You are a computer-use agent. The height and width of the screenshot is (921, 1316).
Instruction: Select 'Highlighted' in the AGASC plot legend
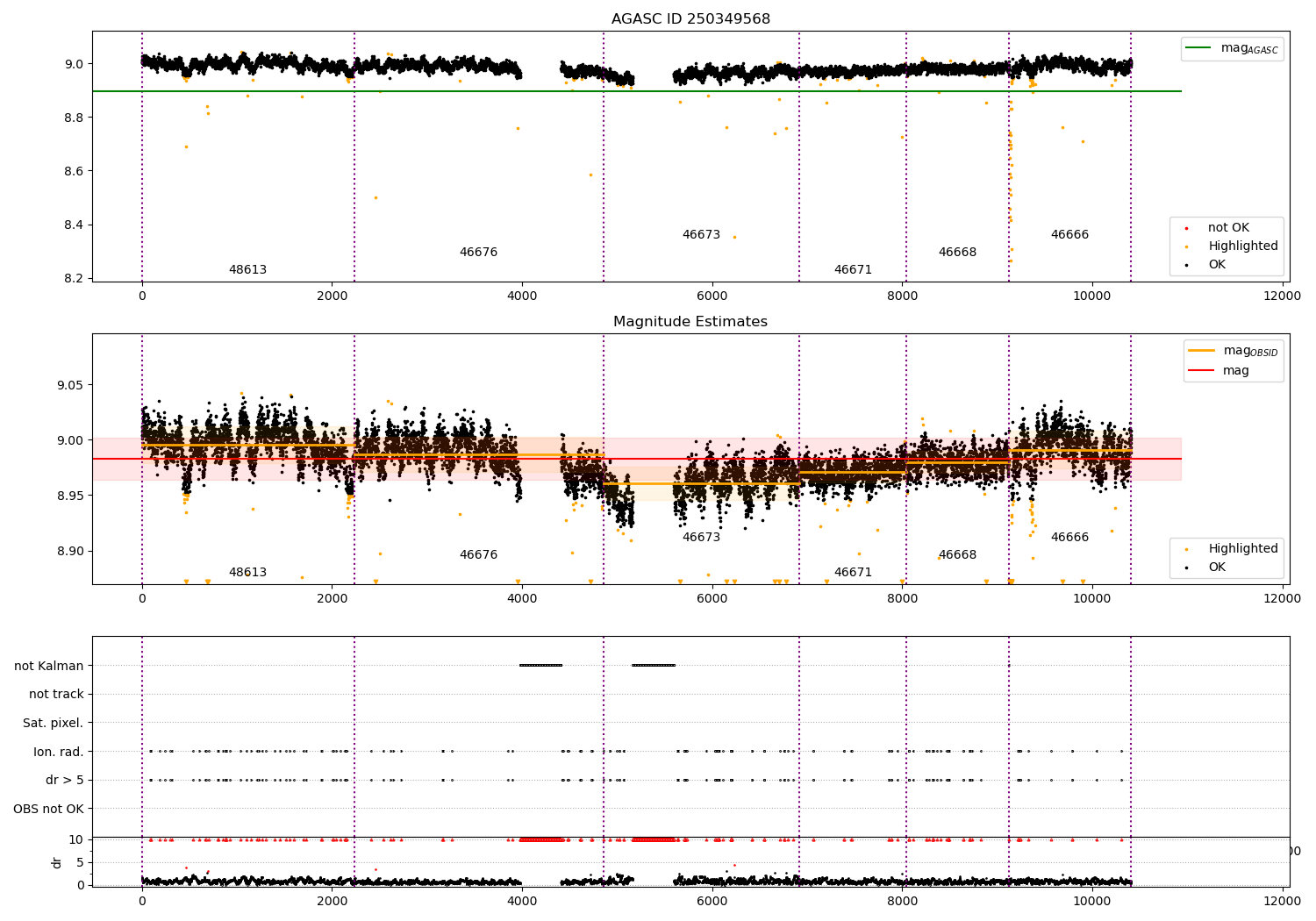[1243, 246]
